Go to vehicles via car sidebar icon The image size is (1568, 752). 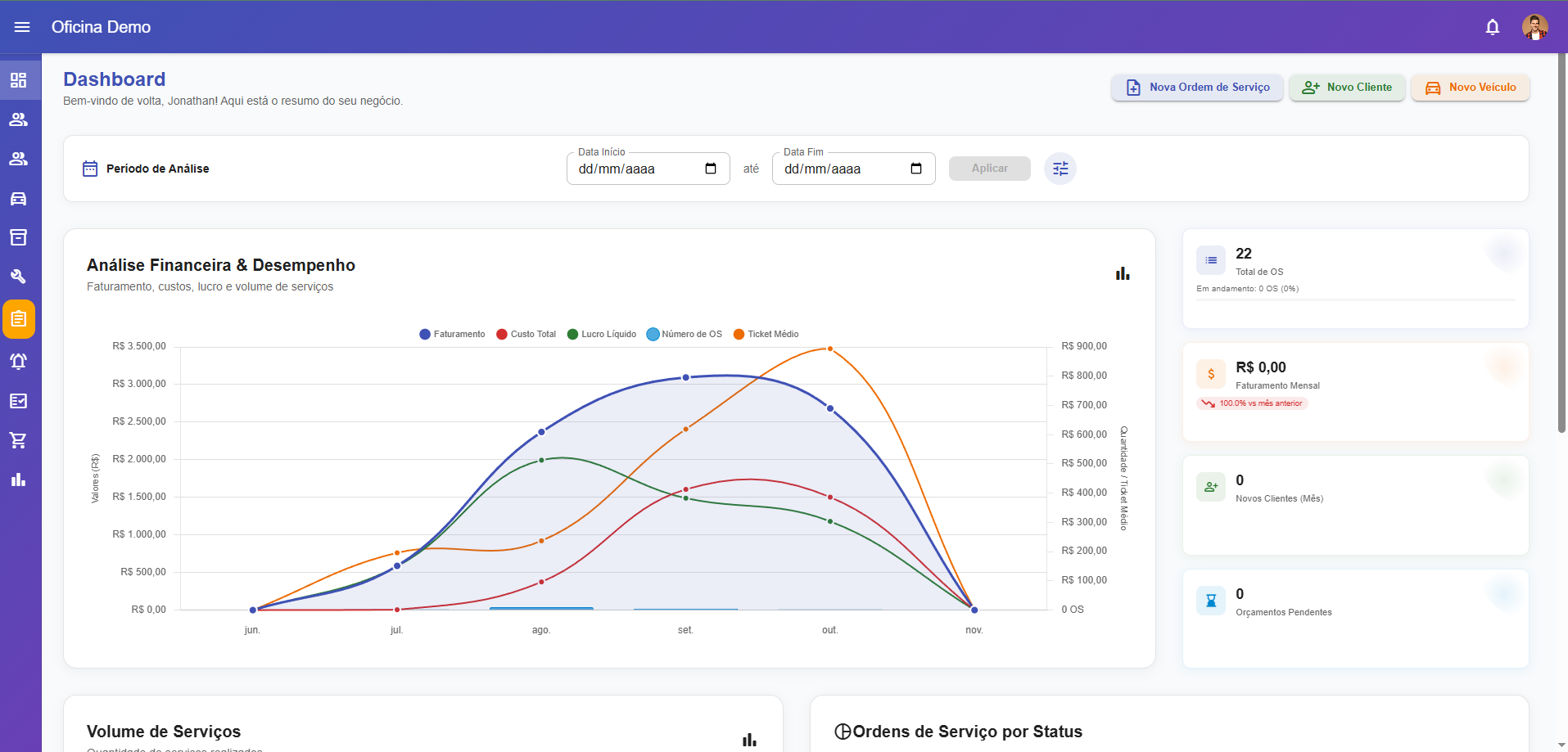point(19,198)
